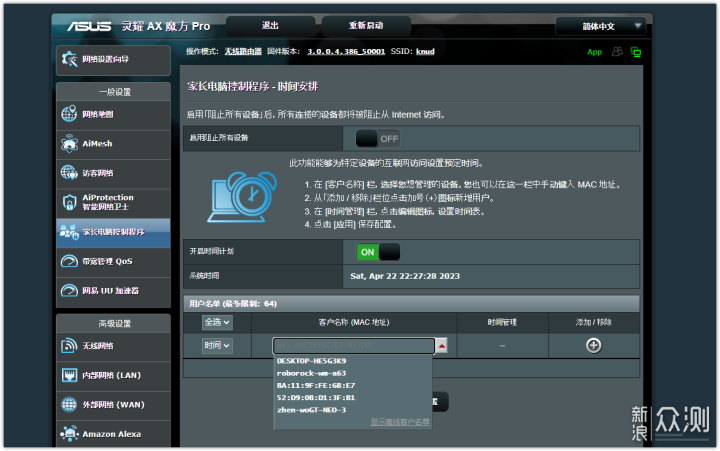Focus the client MAC address input field
This screenshot has width=720, height=451.
pyautogui.click(x=354, y=345)
